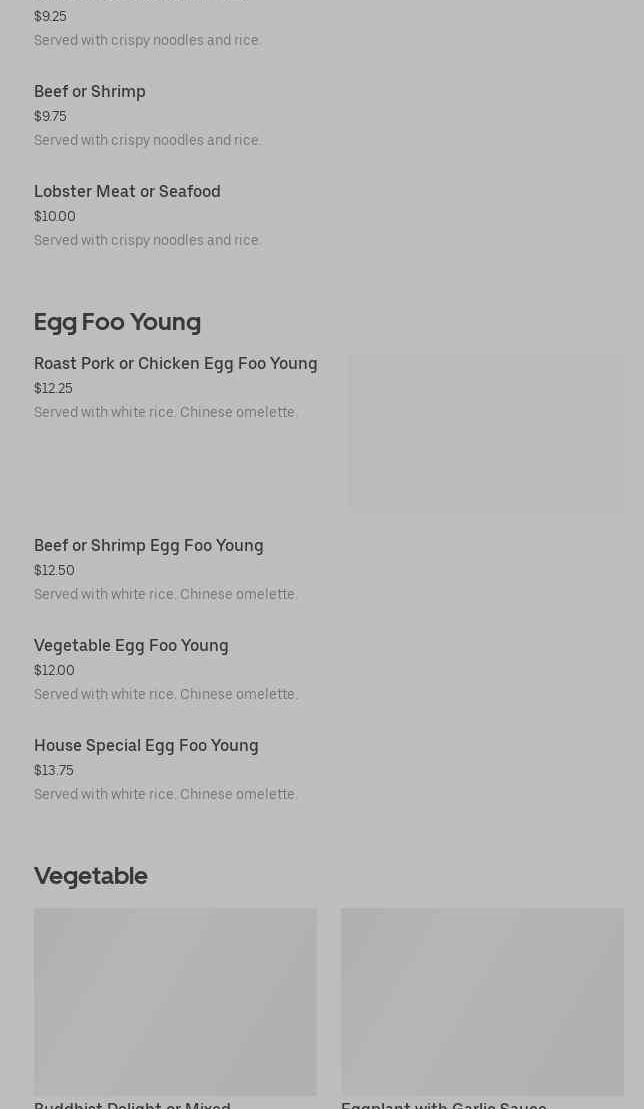Click the $10.00 Lobster Meat price
Screen dimensions: 644x1109
55,217
